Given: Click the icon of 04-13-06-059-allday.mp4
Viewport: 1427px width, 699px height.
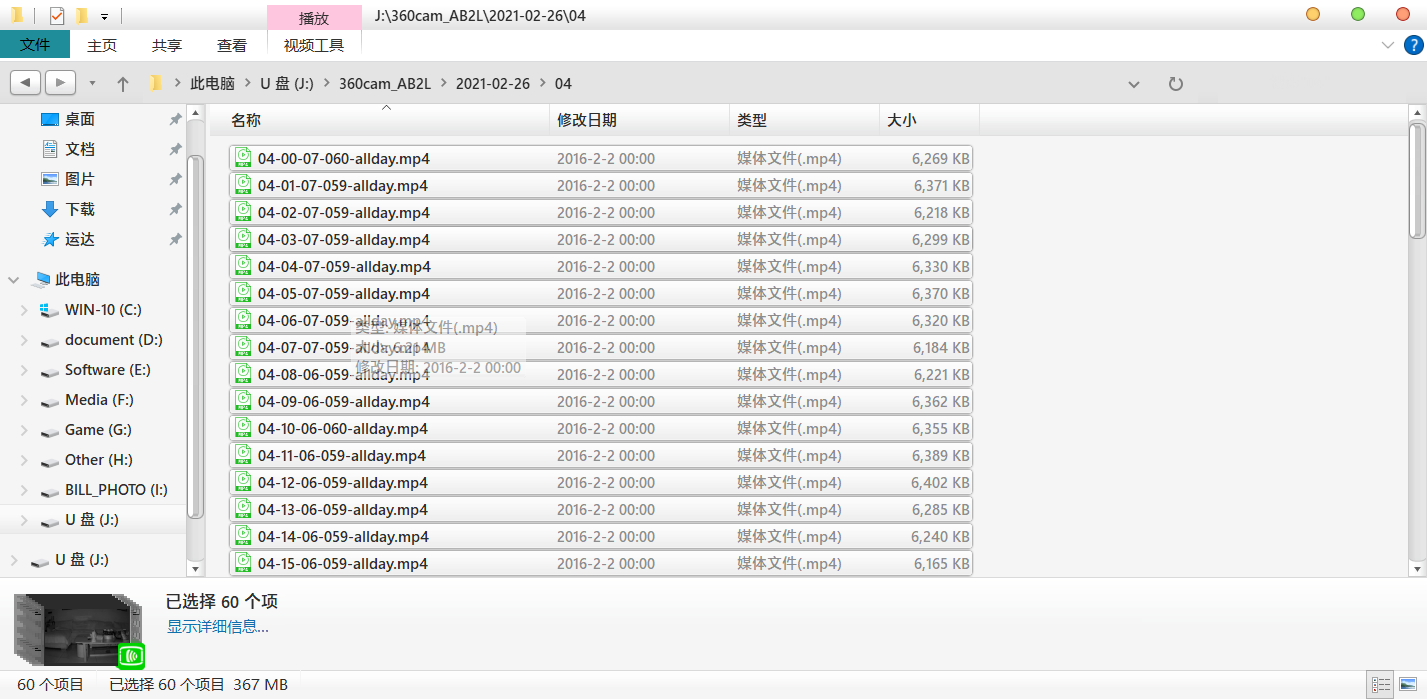Looking at the screenshot, I should tap(243, 509).
